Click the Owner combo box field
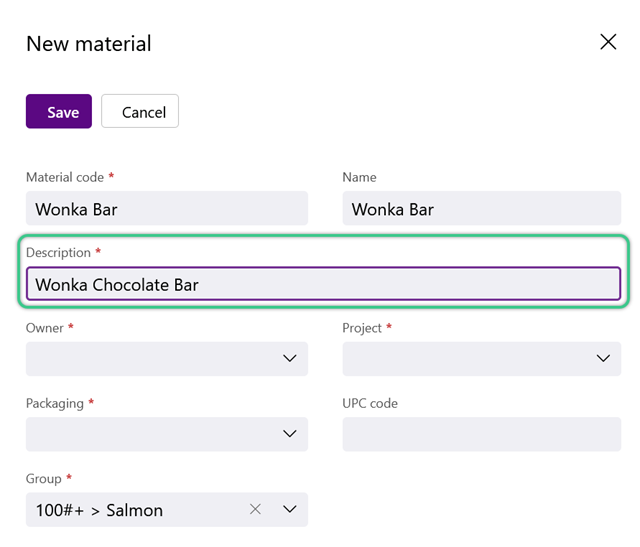 point(167,359)
